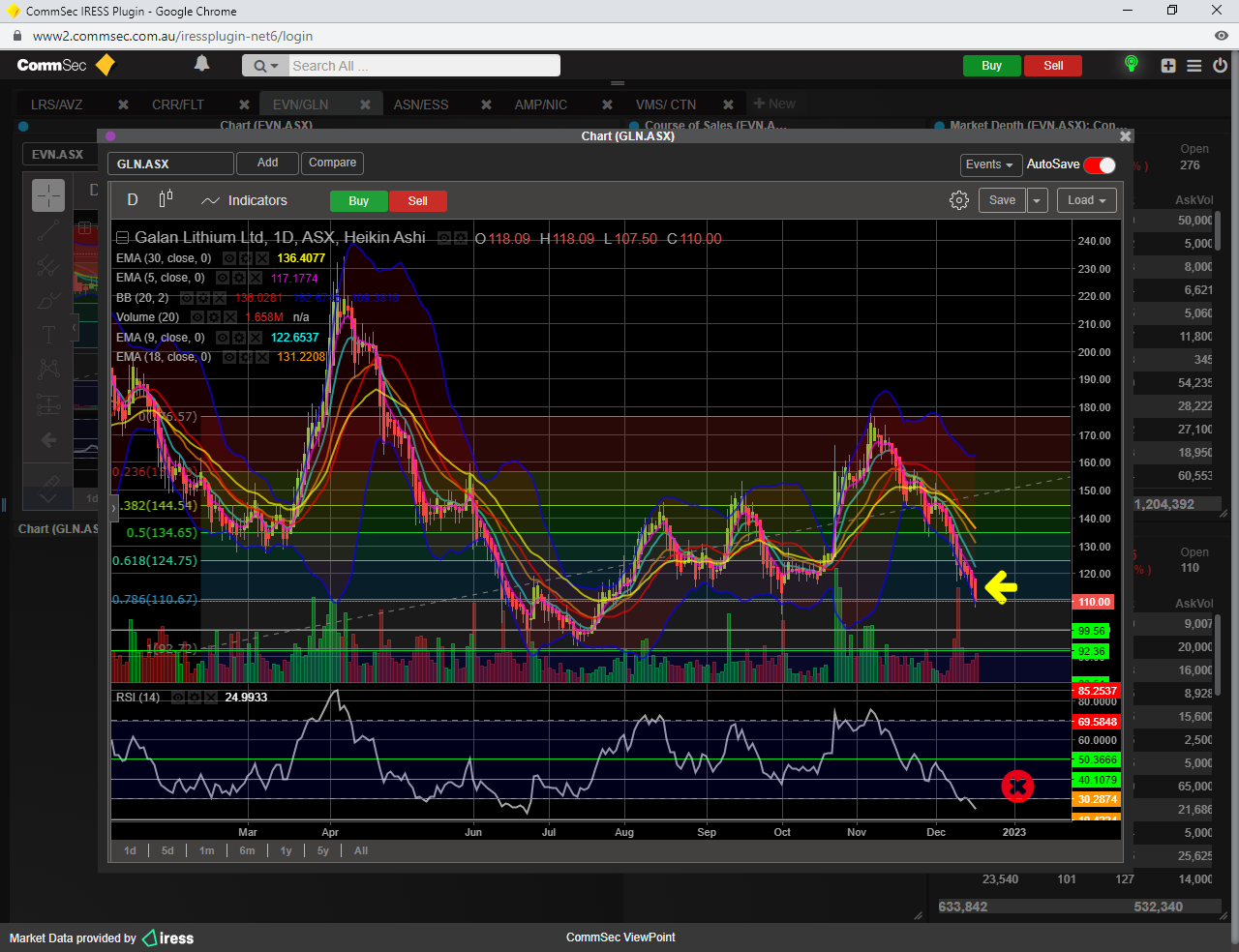
Task: Open the notifications bell icon
Action: (x=201, y=65)
